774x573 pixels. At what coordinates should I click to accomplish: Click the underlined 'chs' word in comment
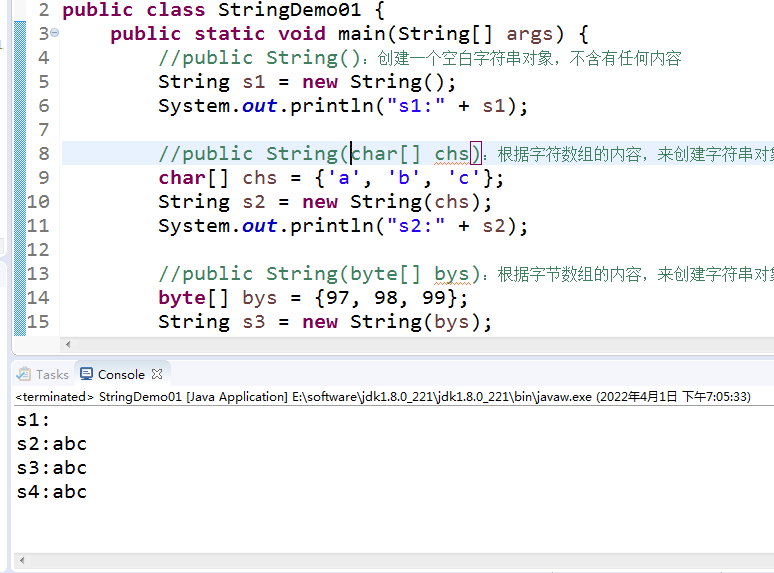(451, 153)
